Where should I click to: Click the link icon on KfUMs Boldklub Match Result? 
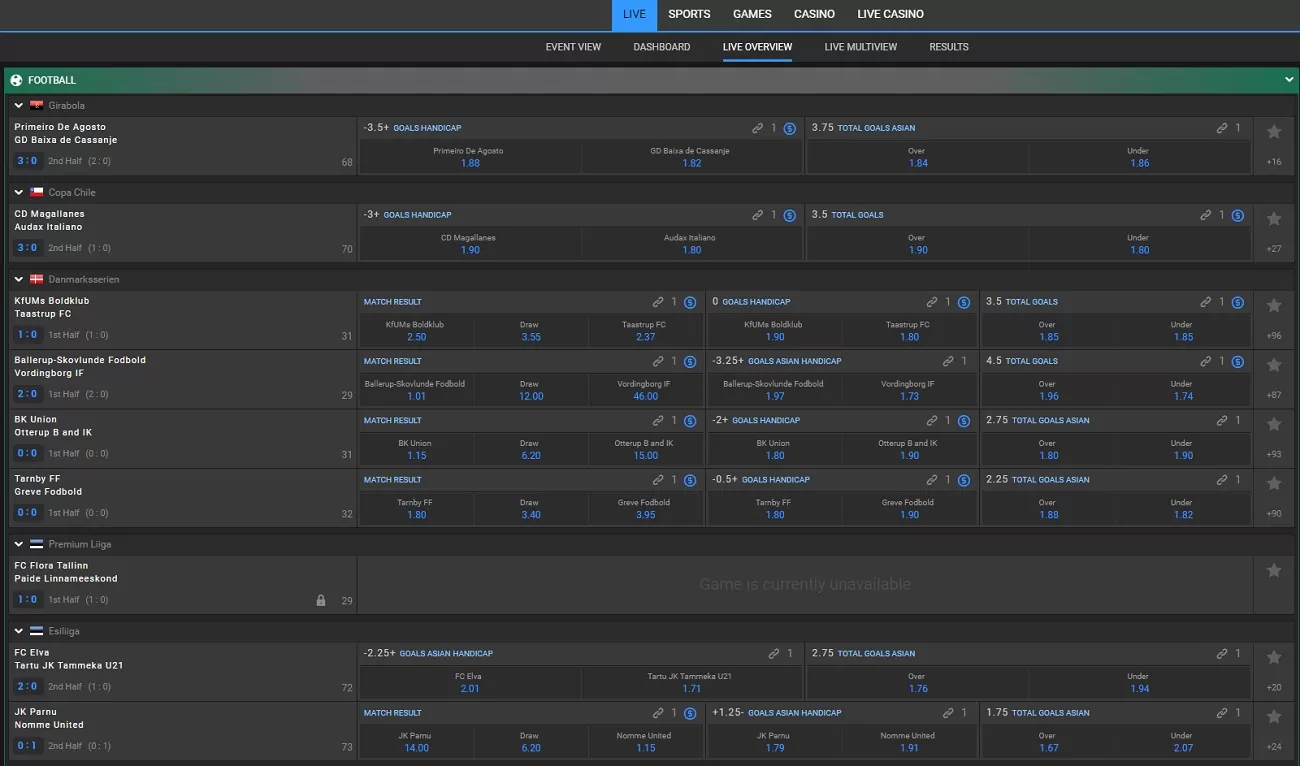658,302
